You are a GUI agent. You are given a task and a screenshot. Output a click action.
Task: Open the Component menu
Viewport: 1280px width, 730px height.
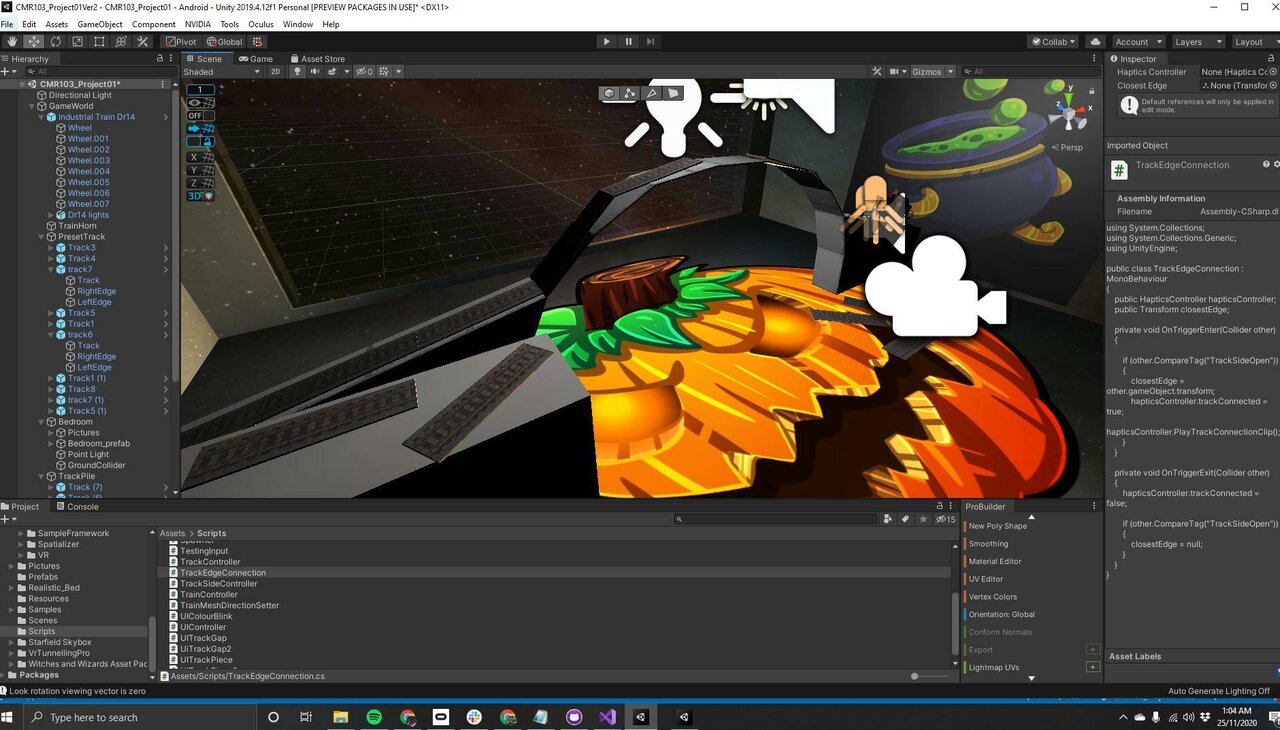pyautogui.click(x=154, y=24)
